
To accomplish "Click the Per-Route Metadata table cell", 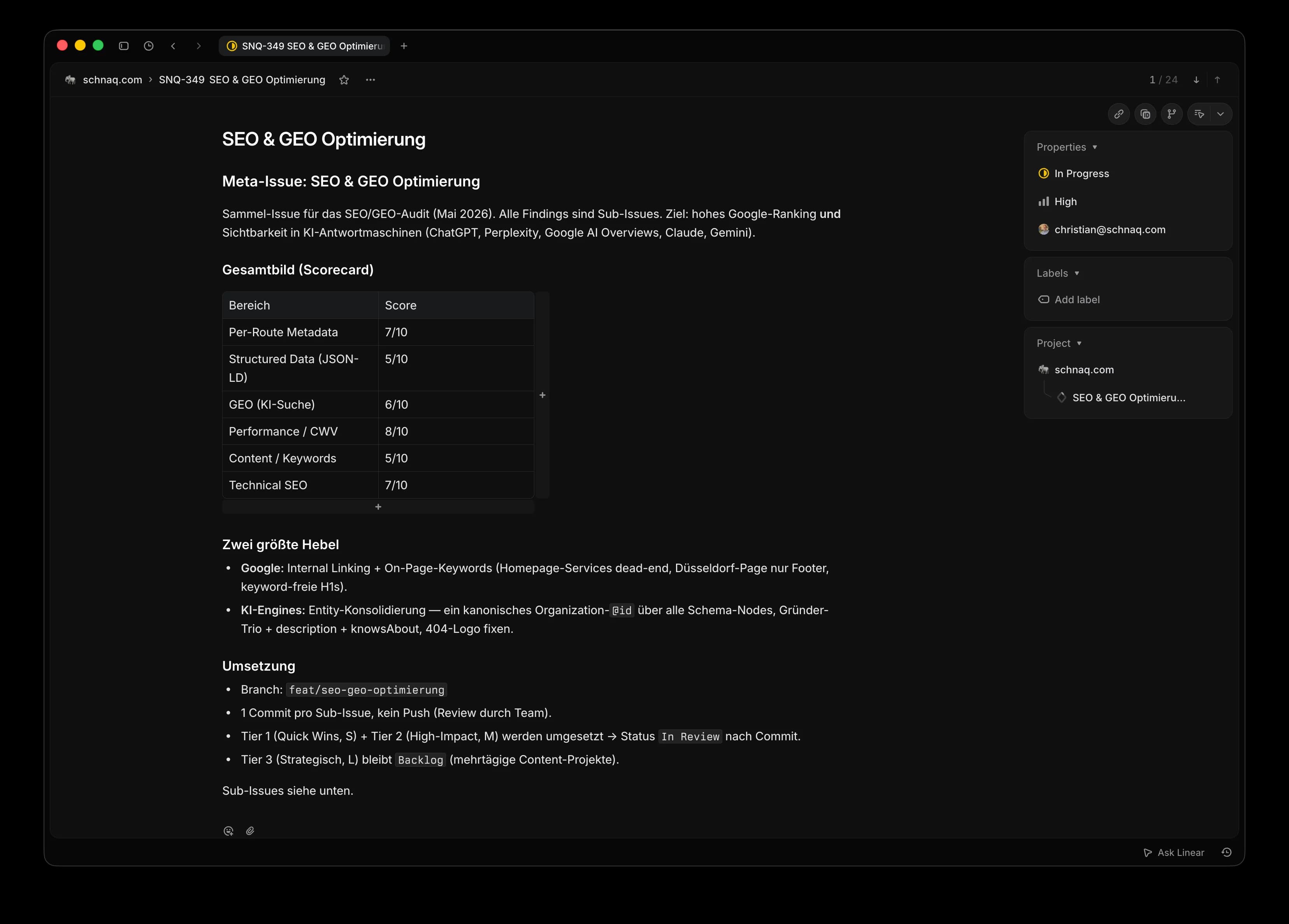I will pyautogui.click(x=300, y=332).
